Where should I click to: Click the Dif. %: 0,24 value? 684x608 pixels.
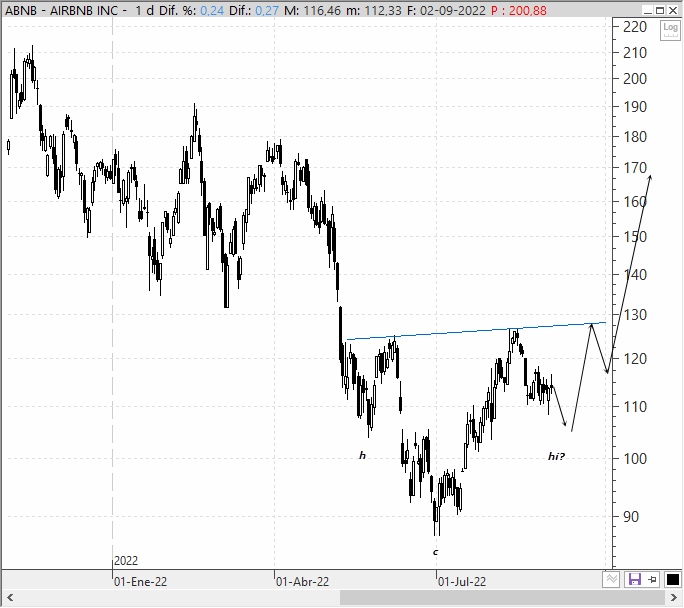[192, 10]
